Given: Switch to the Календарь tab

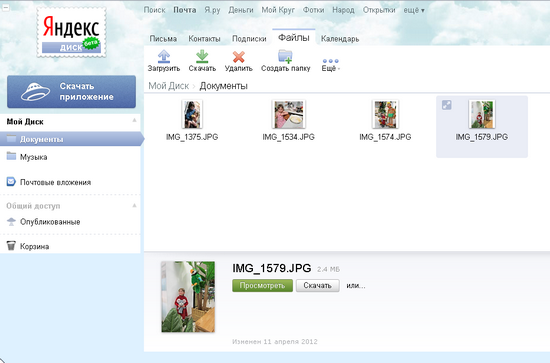Looking at the screenshot, I should [340, 39].
